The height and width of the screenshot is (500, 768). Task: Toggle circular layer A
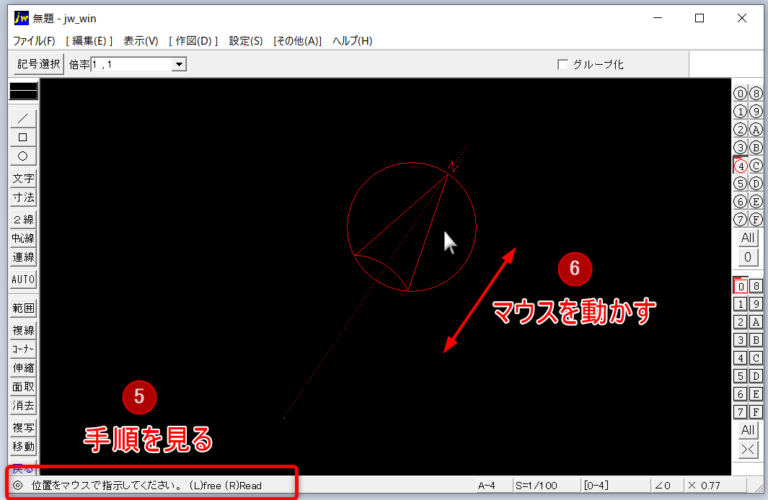pos(756,130)
